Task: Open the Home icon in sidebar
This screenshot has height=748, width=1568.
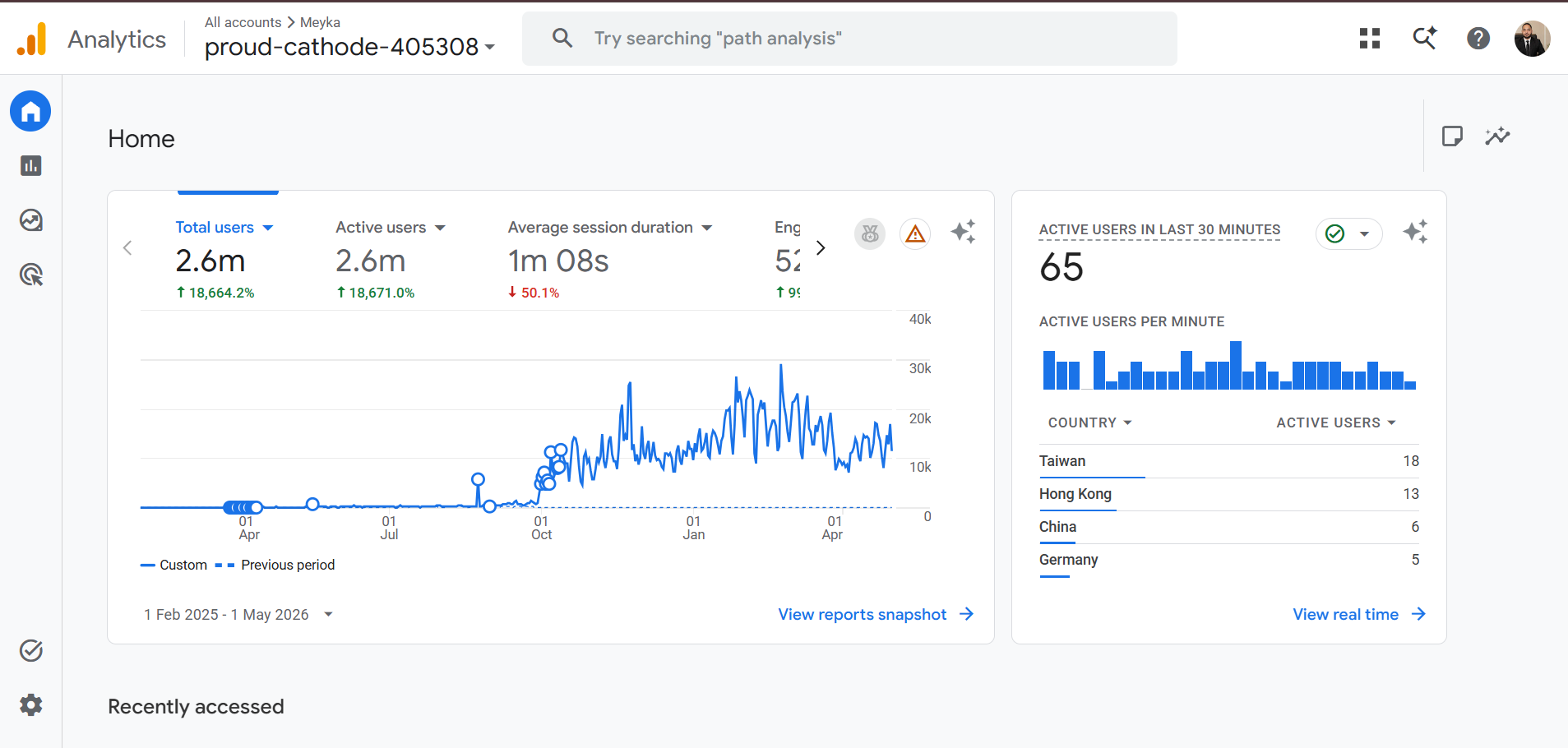Action: click(30, 111)
